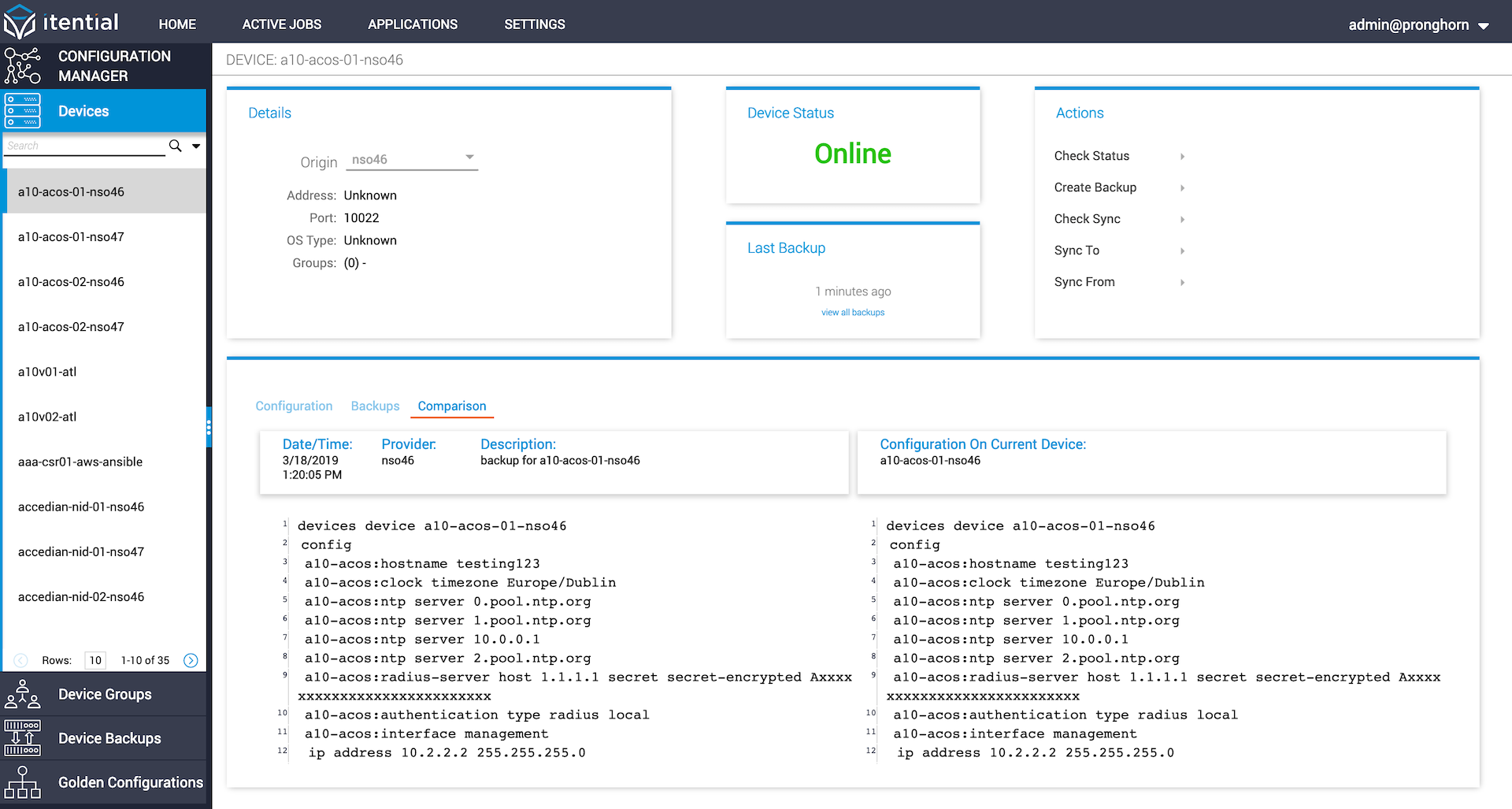Open the Devices sidebar section
This screenshot has height=809, width=1512.
pyautogui.click(x=105, y=111)
